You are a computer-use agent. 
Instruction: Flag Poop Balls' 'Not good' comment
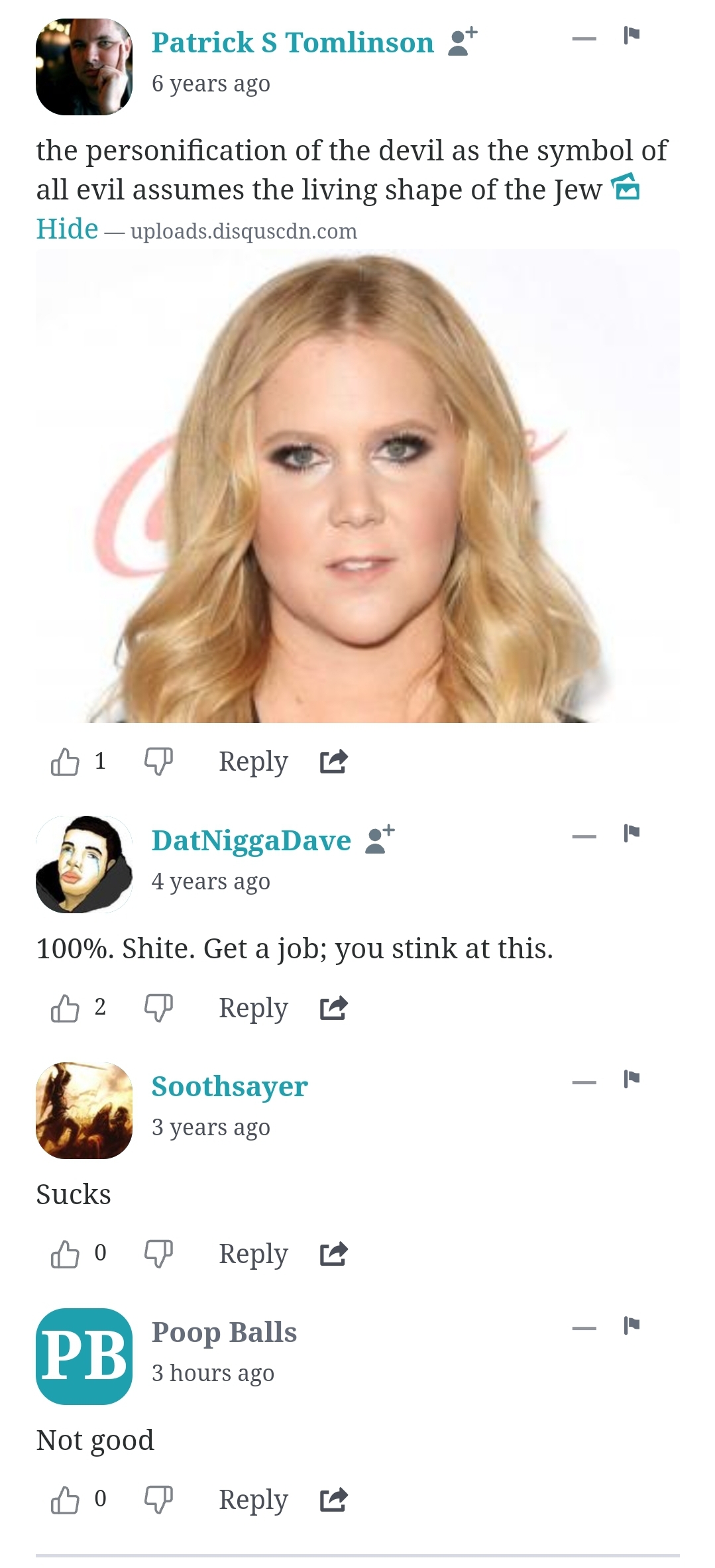pyautogui.click(x=632, y=1325)
